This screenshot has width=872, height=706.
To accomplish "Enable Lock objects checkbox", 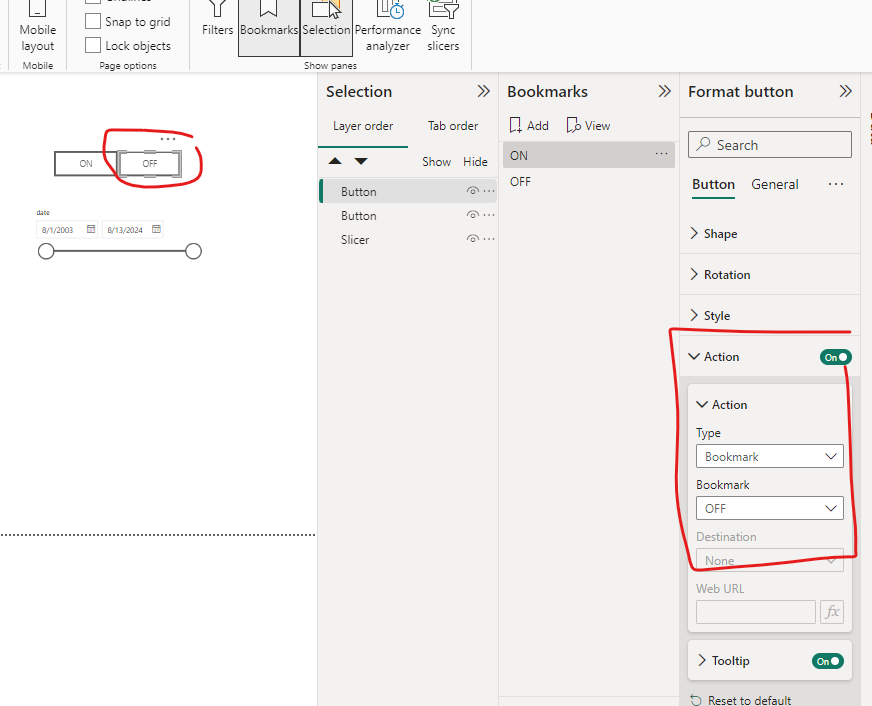I will pyautogui.click(x=93, y=45).
